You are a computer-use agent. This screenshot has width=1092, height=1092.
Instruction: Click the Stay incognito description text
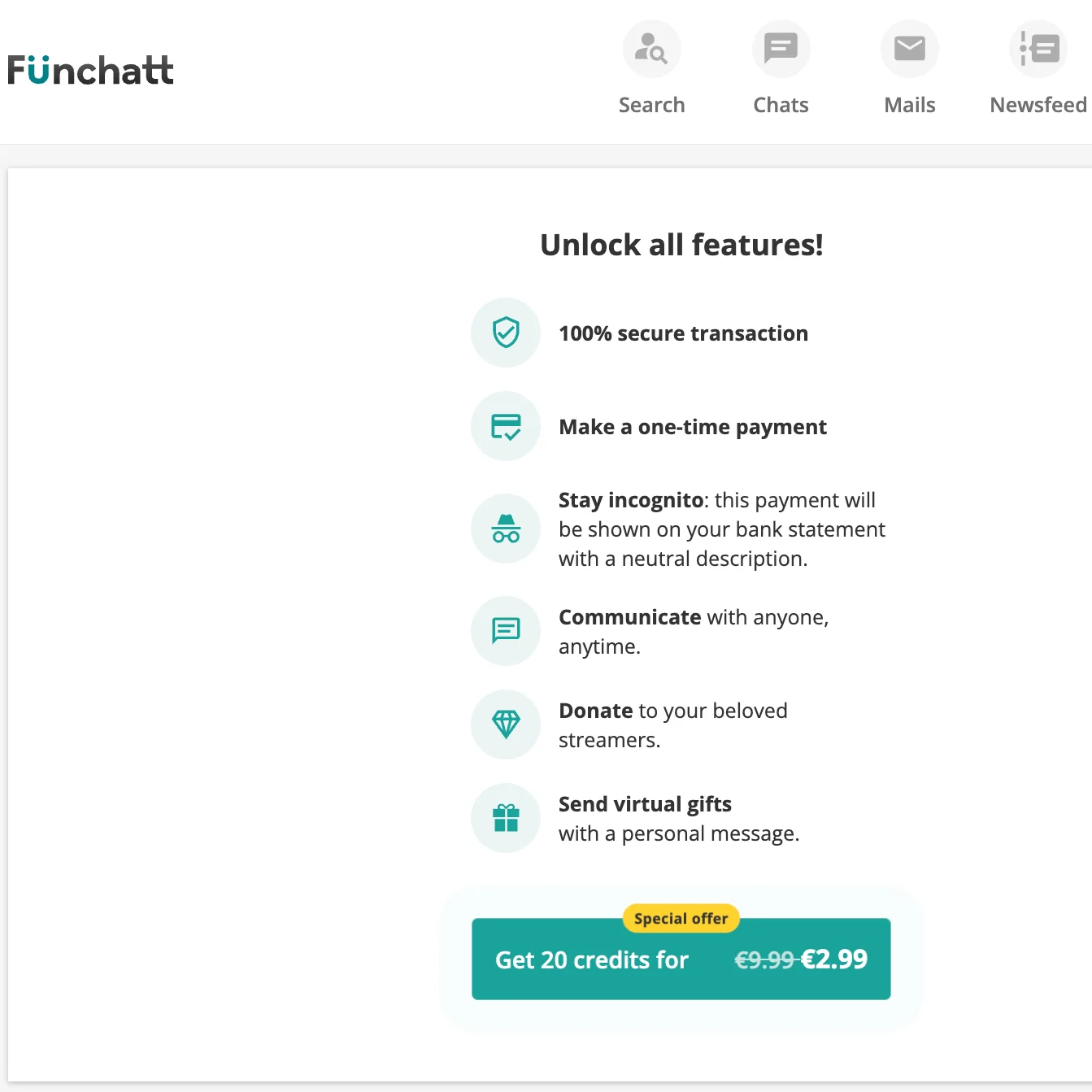point(721,529)
